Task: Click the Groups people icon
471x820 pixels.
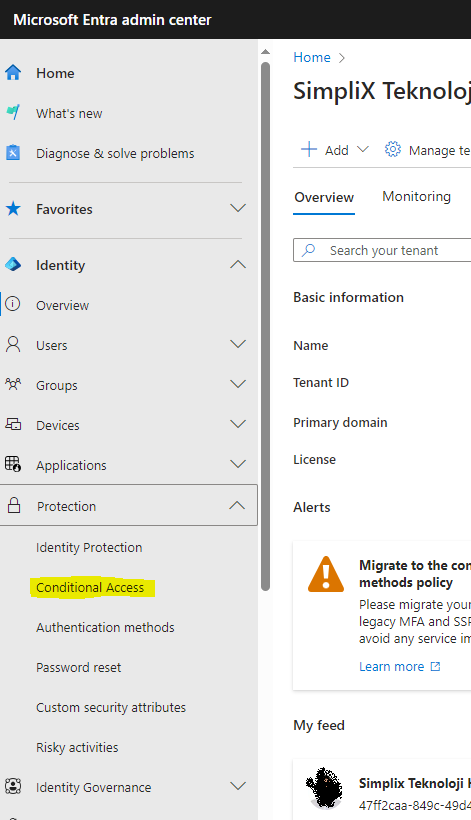Action: tap(13, 384)
